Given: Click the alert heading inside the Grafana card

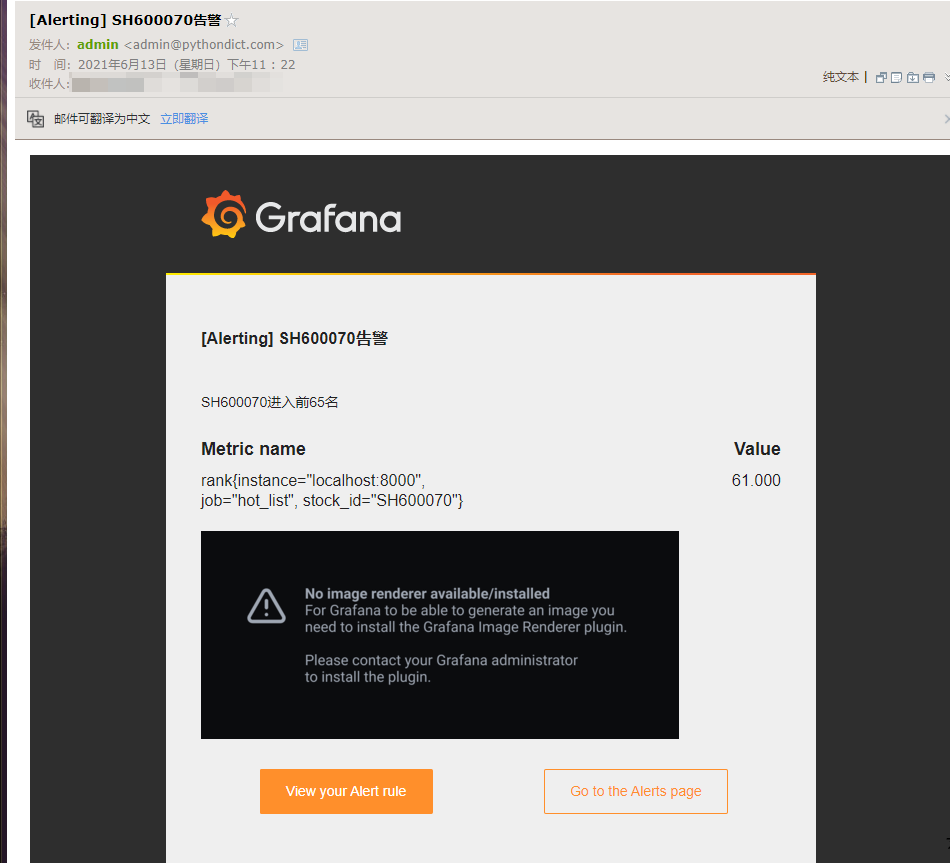Looking at the screenshot, I should coord(294,338).
